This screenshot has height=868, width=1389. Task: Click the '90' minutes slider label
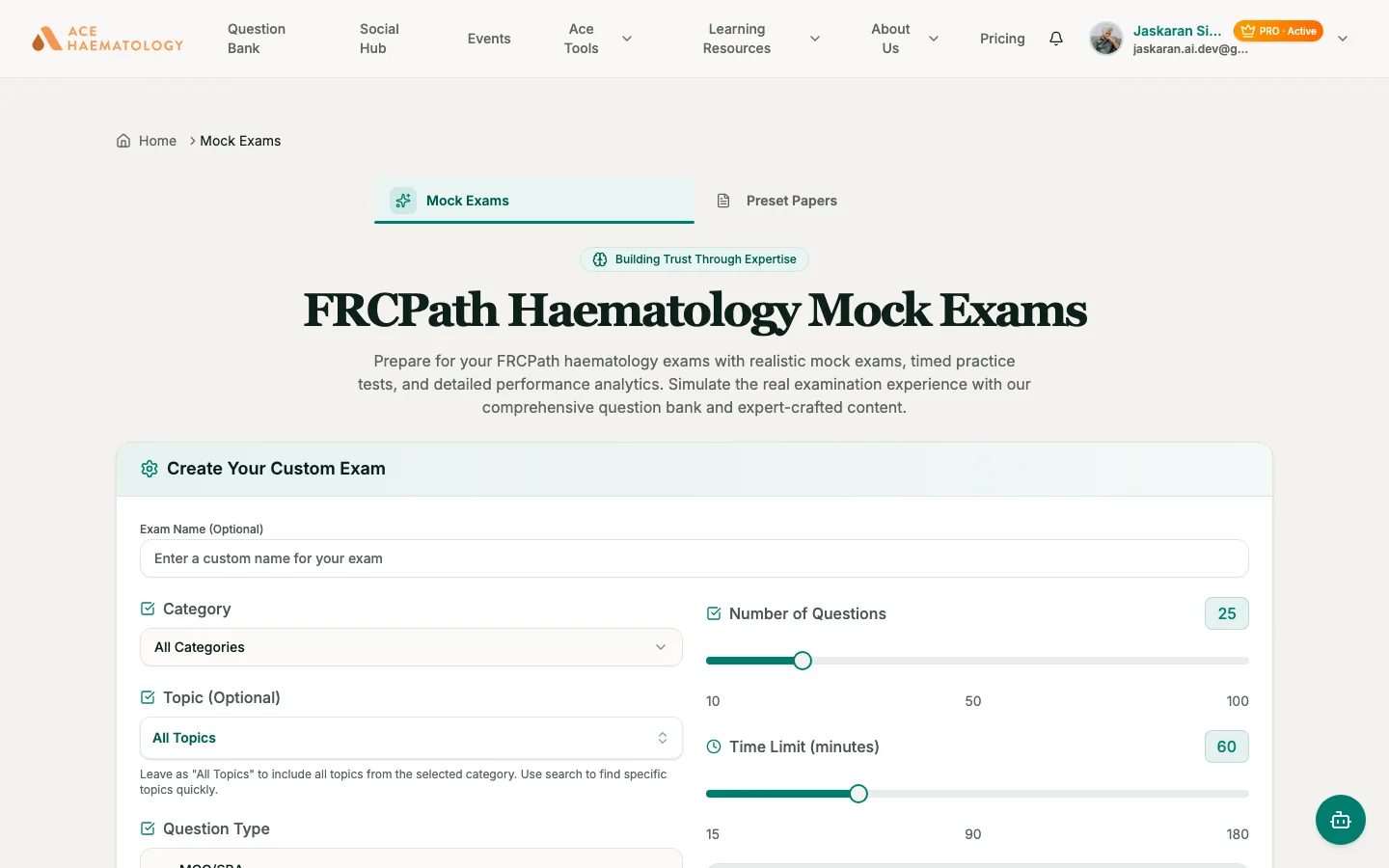coord(973,834)
